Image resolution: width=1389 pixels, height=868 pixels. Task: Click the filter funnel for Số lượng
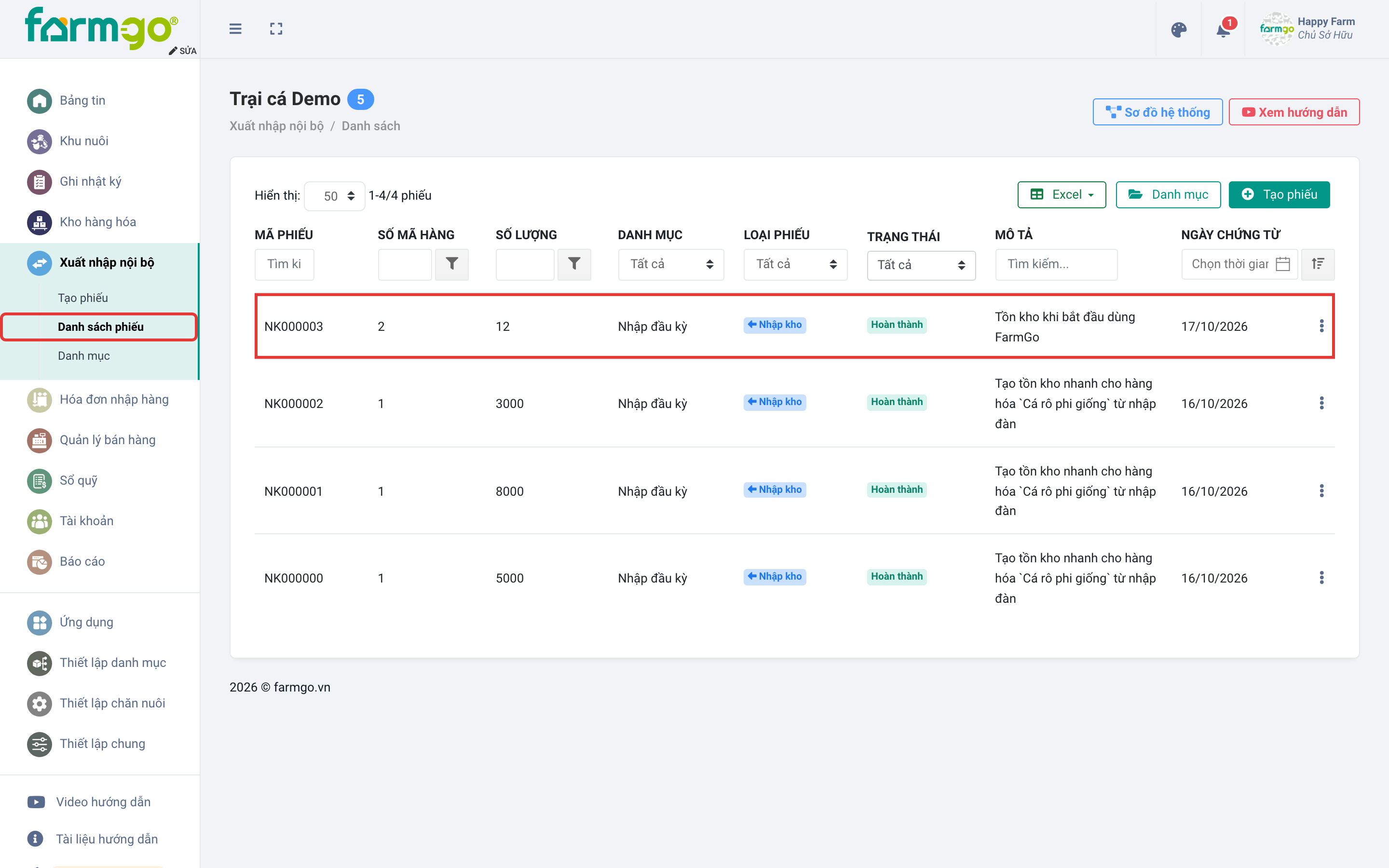(x=574, y=264)
